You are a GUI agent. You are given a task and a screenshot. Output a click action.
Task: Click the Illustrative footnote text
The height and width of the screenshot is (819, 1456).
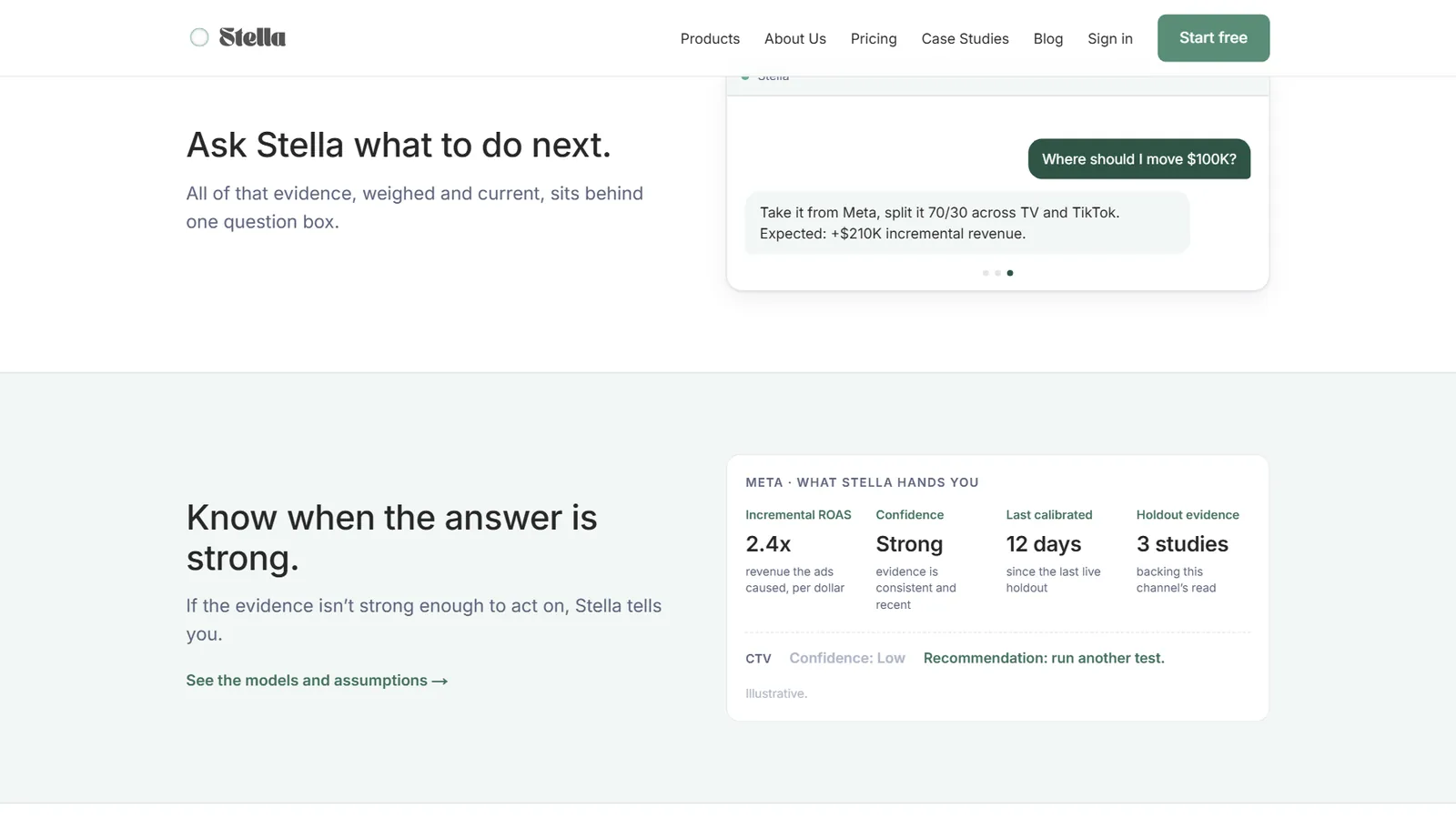pyautogui.click(x=776, y=693)
